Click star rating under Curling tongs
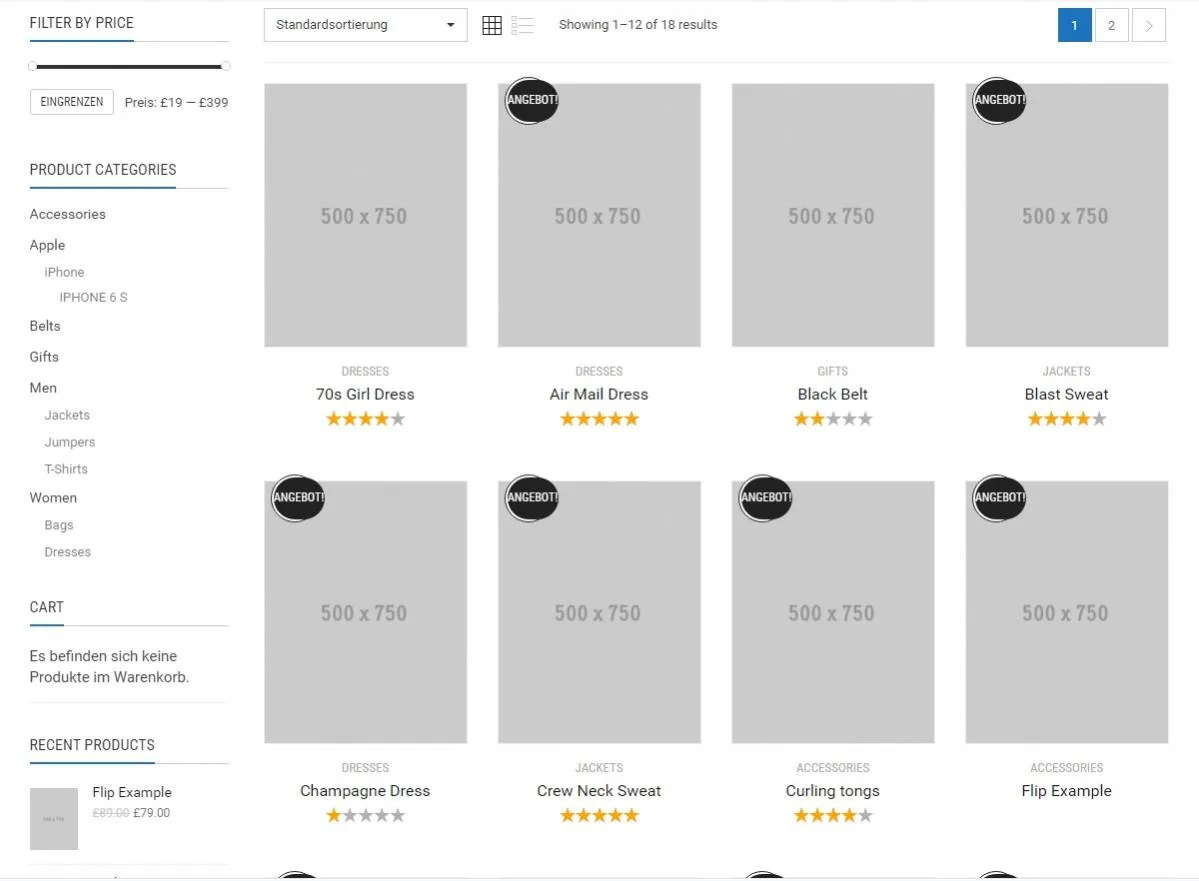Viewport: 1199px width, 881px height. coord(833,816)
